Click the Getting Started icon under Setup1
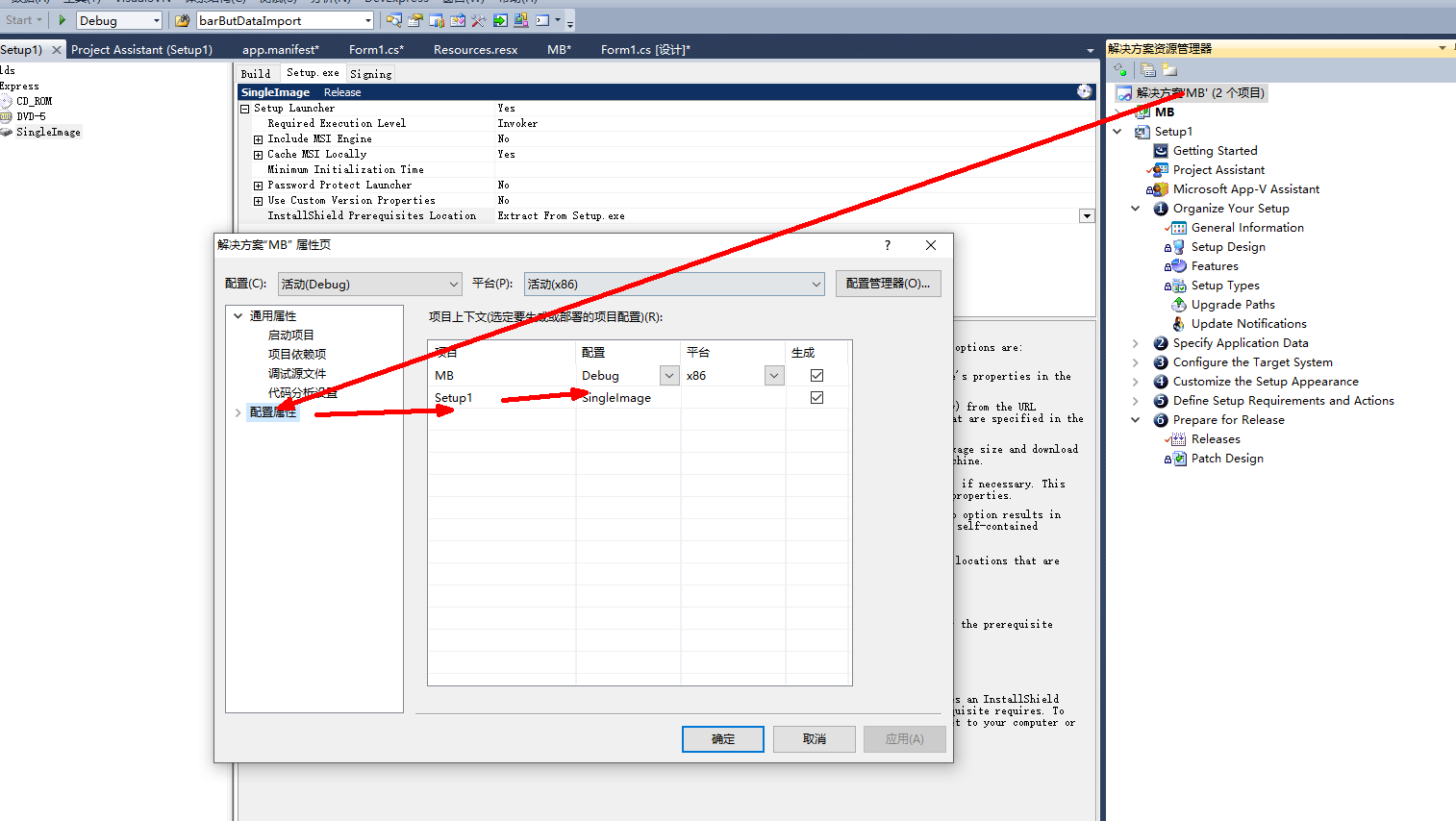The image size is (1456, 821). [x=1161, y=151]
